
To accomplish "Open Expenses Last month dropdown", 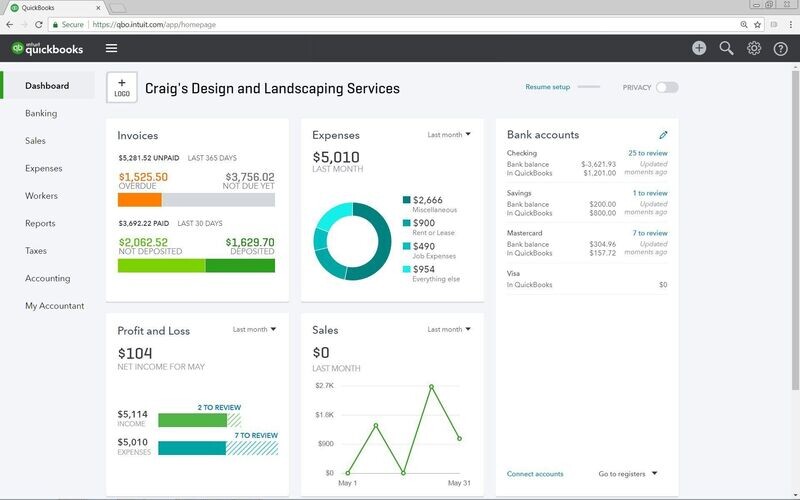I will [449, 135].
